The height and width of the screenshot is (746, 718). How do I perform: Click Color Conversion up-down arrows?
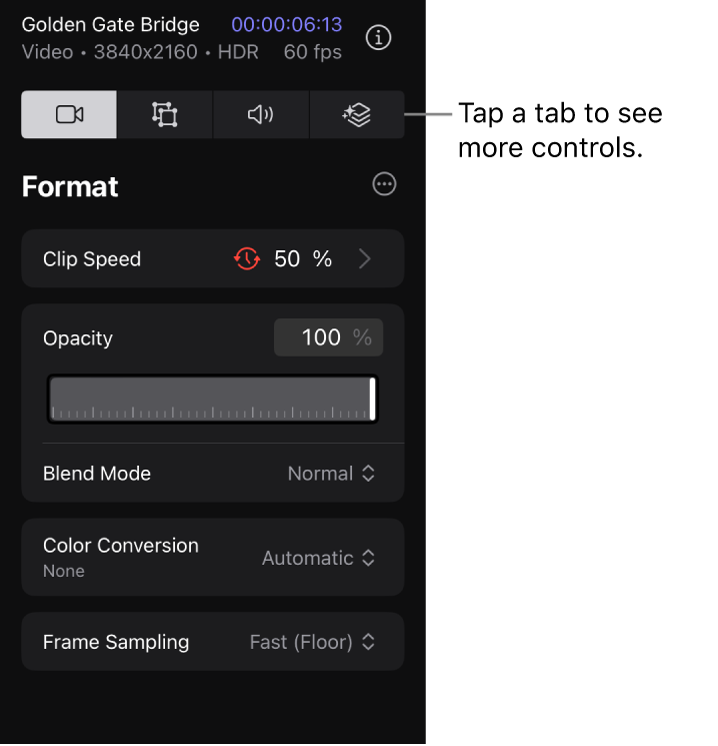pyautogui.click(x=368, y=558)
